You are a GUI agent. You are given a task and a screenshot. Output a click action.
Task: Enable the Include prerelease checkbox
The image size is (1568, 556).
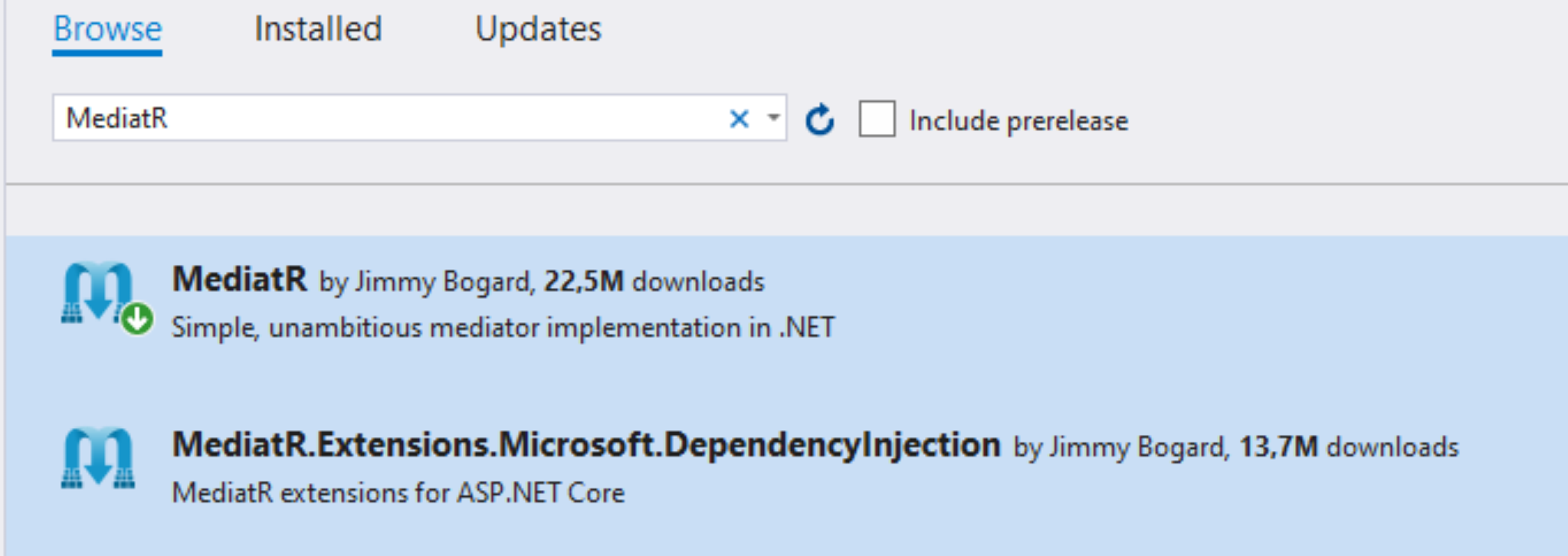tap(877, 119)
